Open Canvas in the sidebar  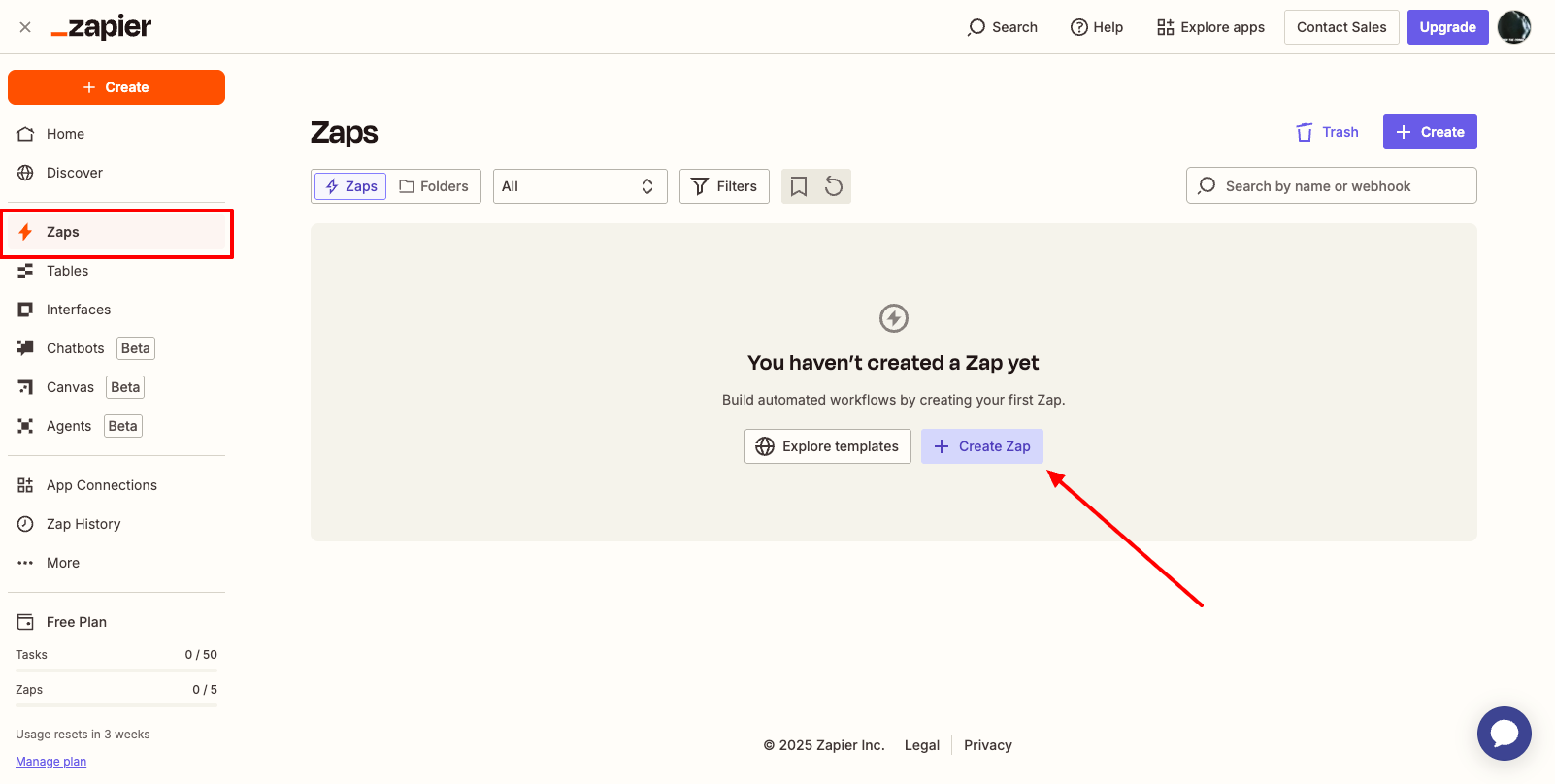pos(116,387)
